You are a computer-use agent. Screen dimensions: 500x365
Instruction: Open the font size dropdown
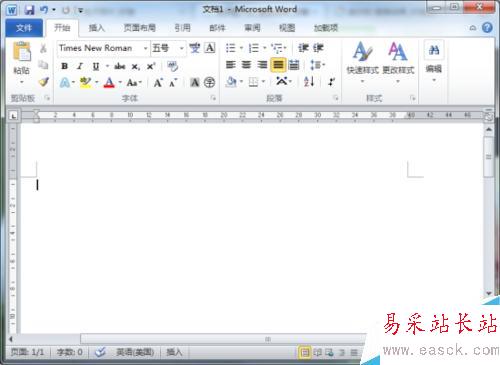coord(182,48)
